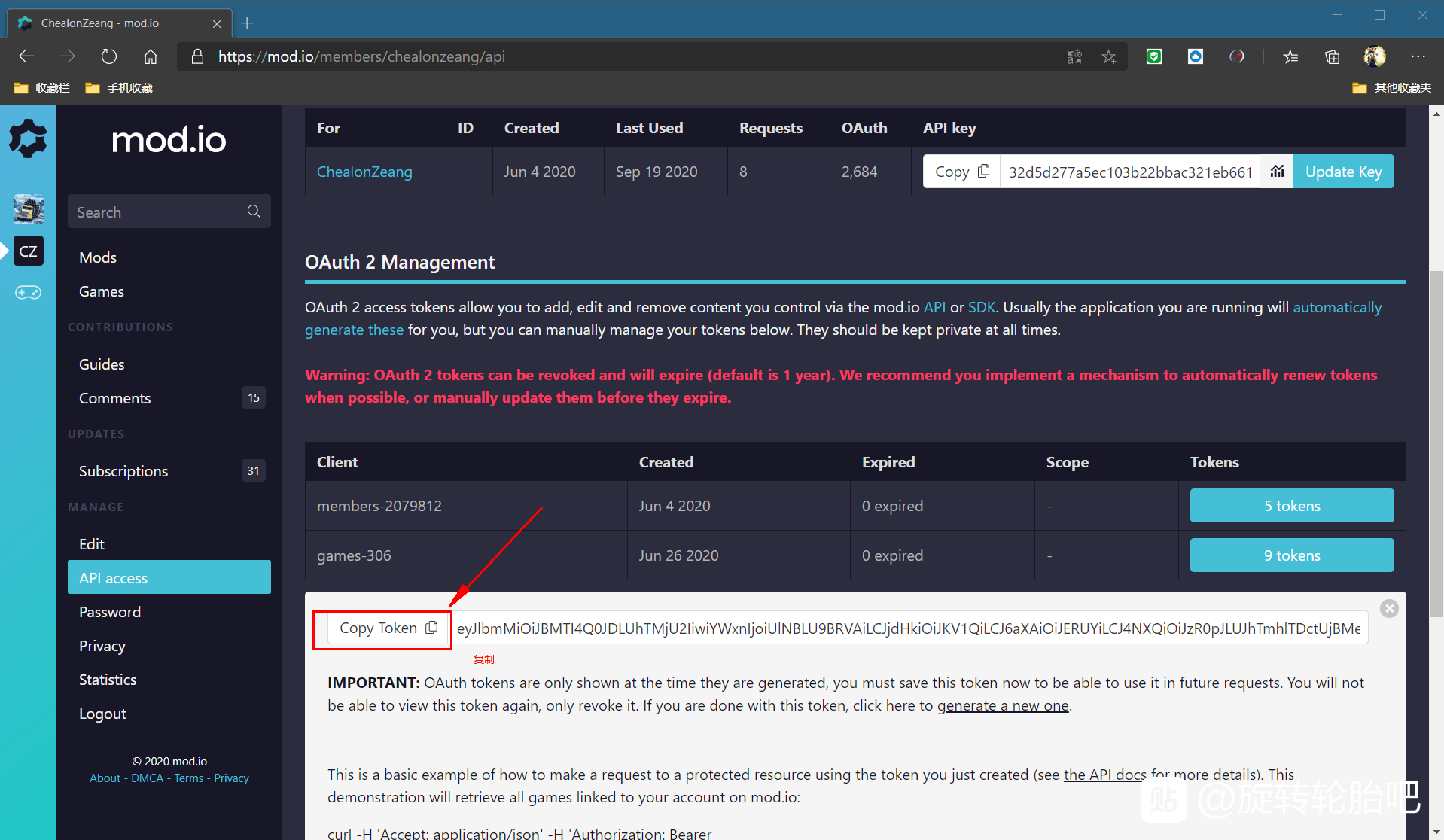Open the SDK link in OAuth description
This screenshot has height=840, width=1444.
click(981, 307)
